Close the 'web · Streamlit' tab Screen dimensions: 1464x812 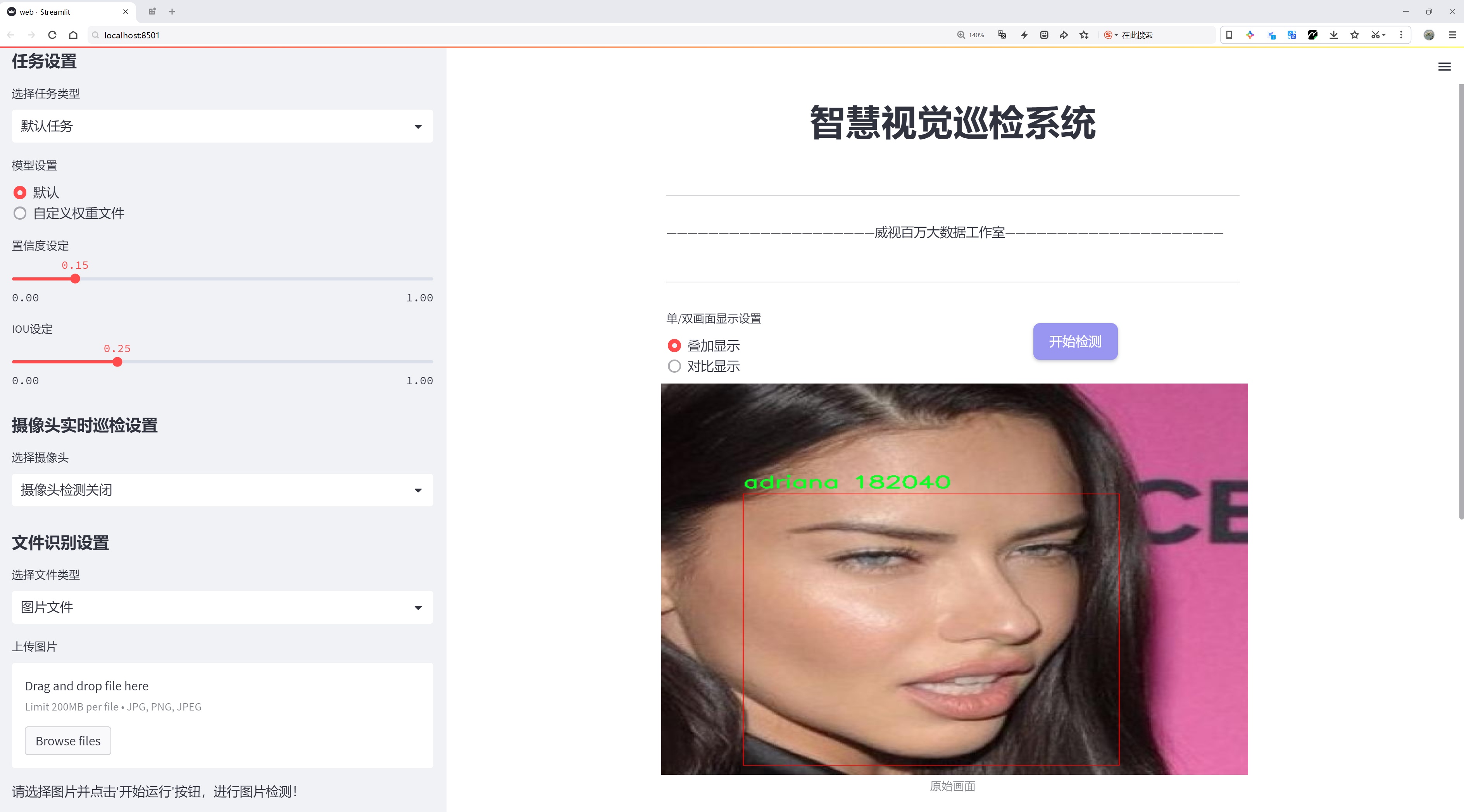point(126,11)
